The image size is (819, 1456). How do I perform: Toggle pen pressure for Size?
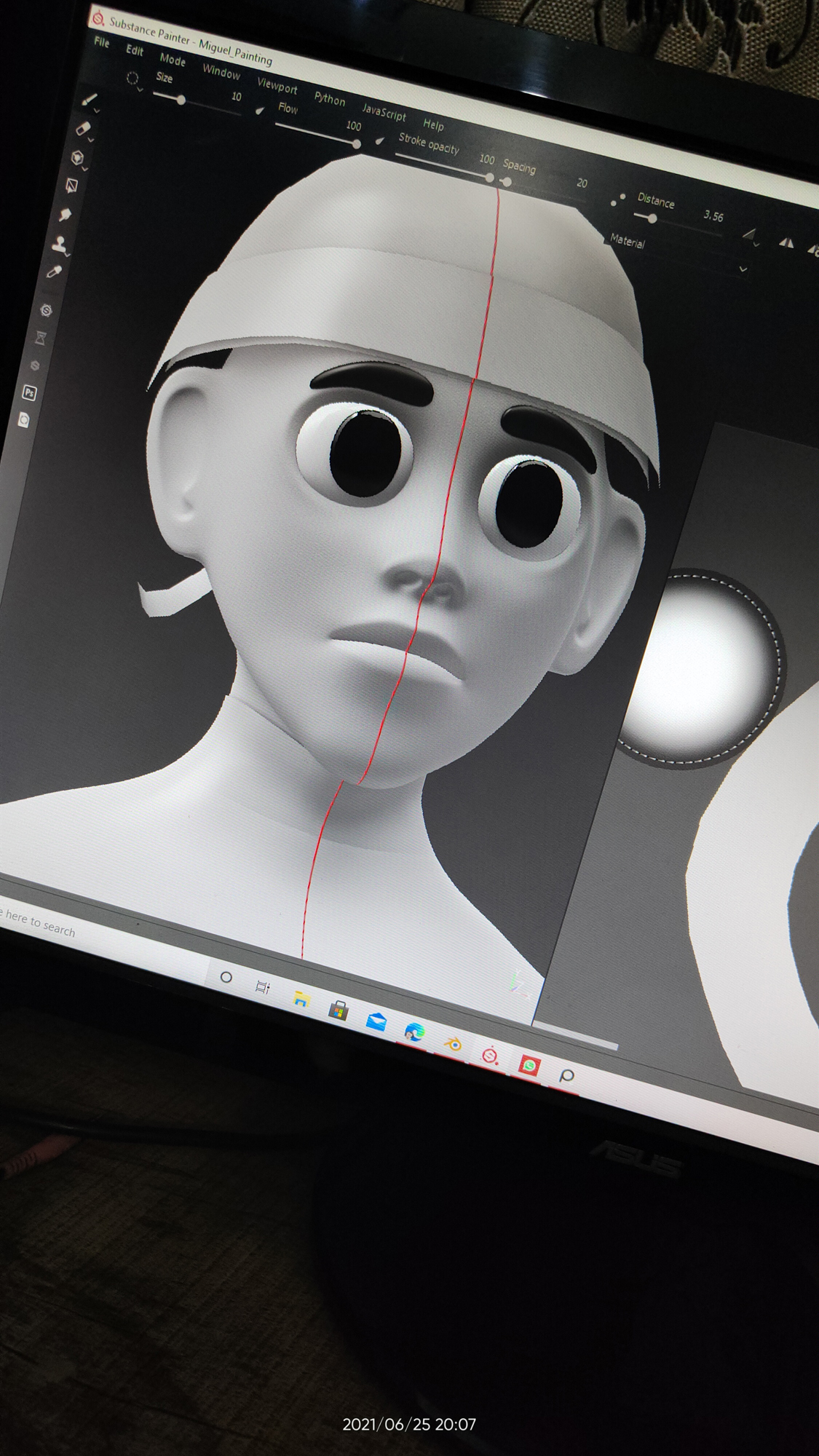pos(259,111)
